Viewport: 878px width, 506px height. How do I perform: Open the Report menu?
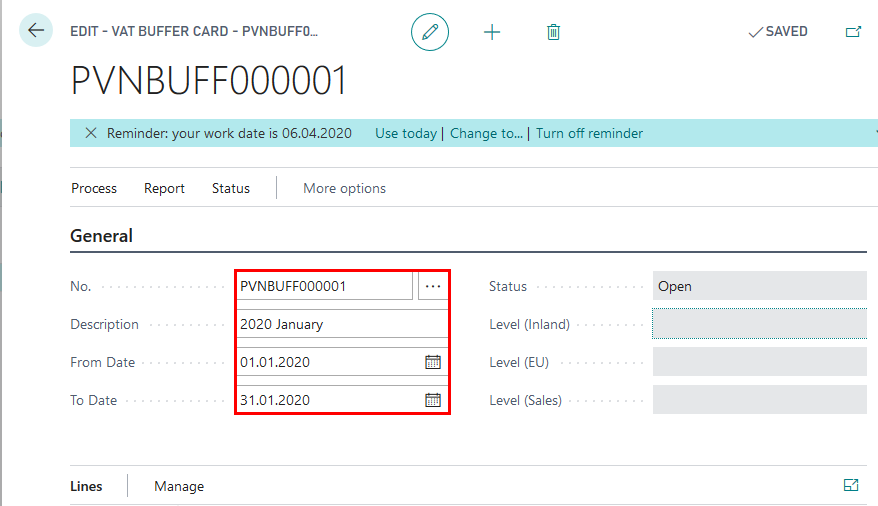pos(164,189)
